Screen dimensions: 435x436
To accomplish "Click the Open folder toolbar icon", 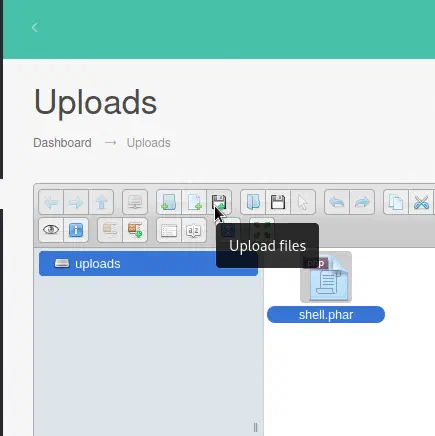I will [x=253, y=202].
